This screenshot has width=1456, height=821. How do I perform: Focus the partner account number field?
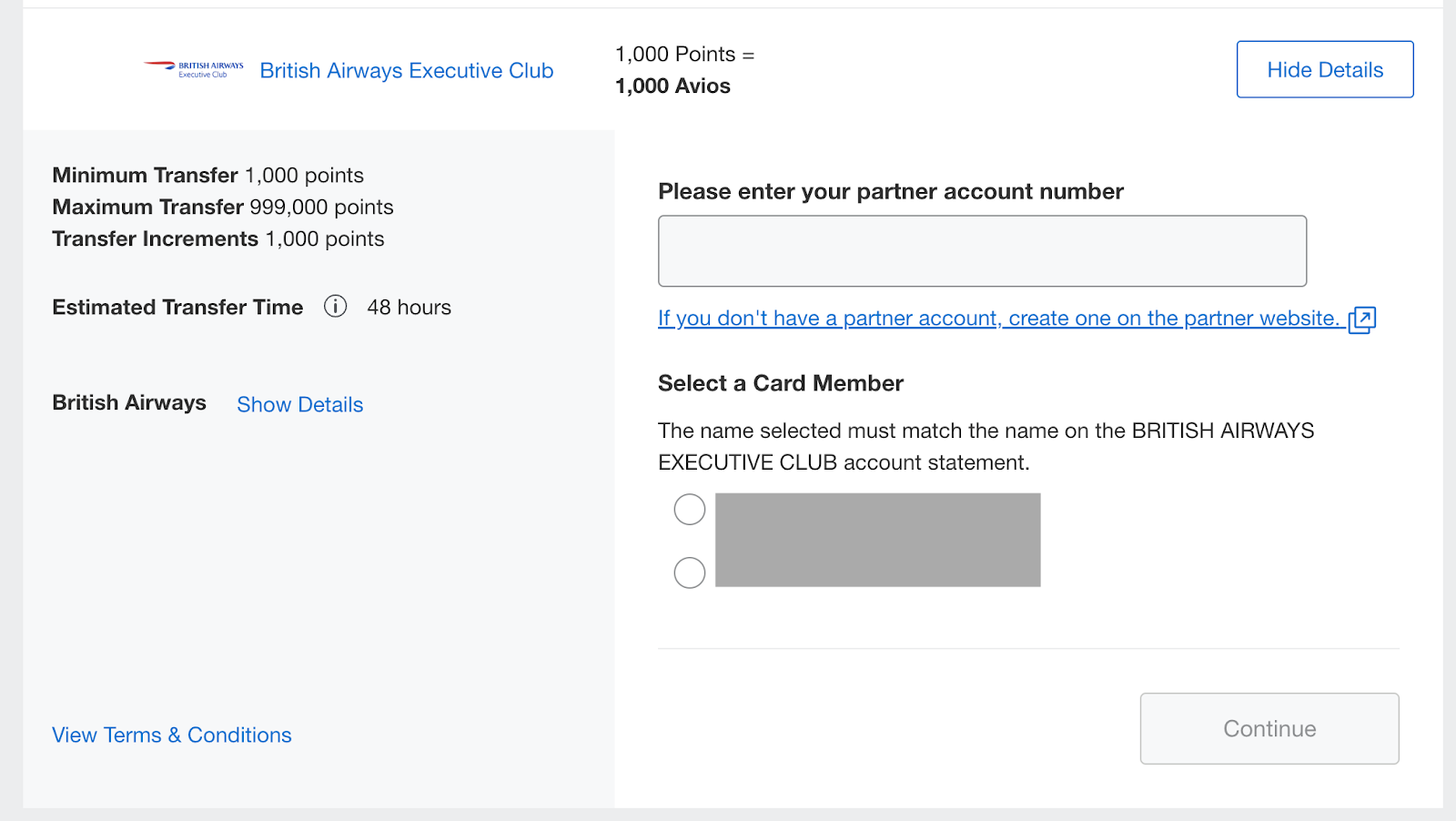[982, 251]
